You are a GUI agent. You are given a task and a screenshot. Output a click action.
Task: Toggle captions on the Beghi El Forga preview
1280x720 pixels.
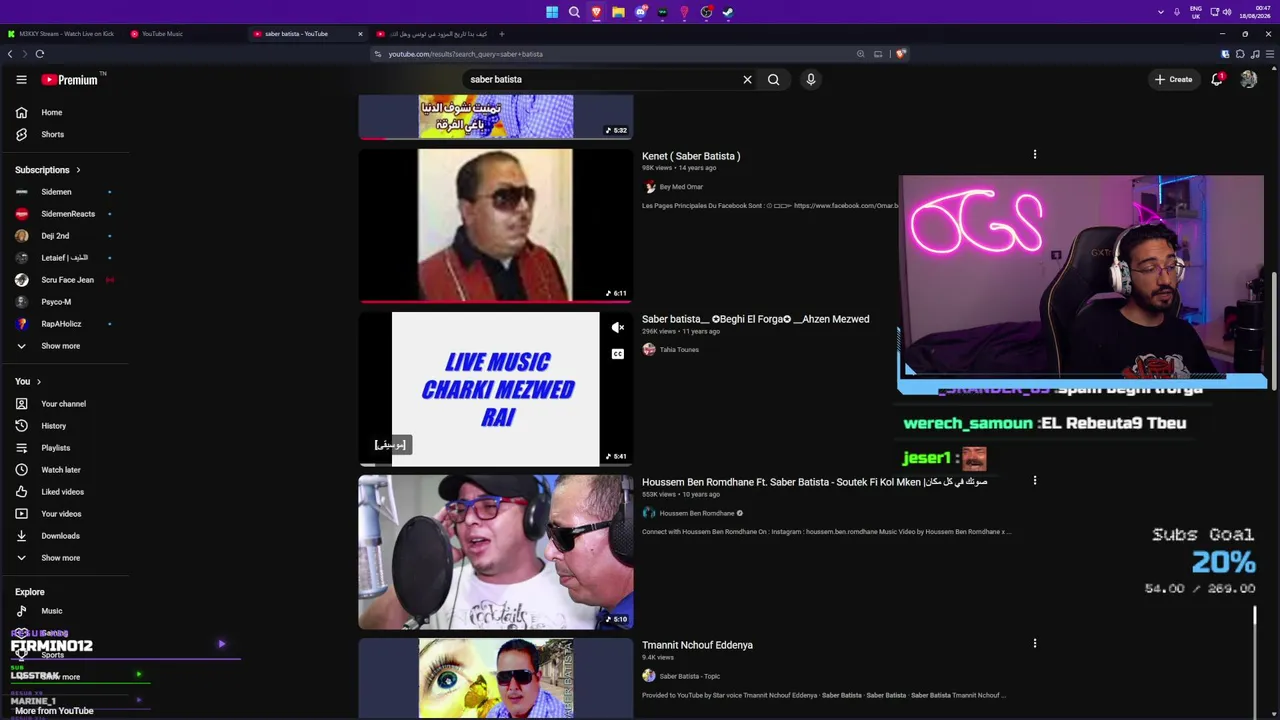618,353
